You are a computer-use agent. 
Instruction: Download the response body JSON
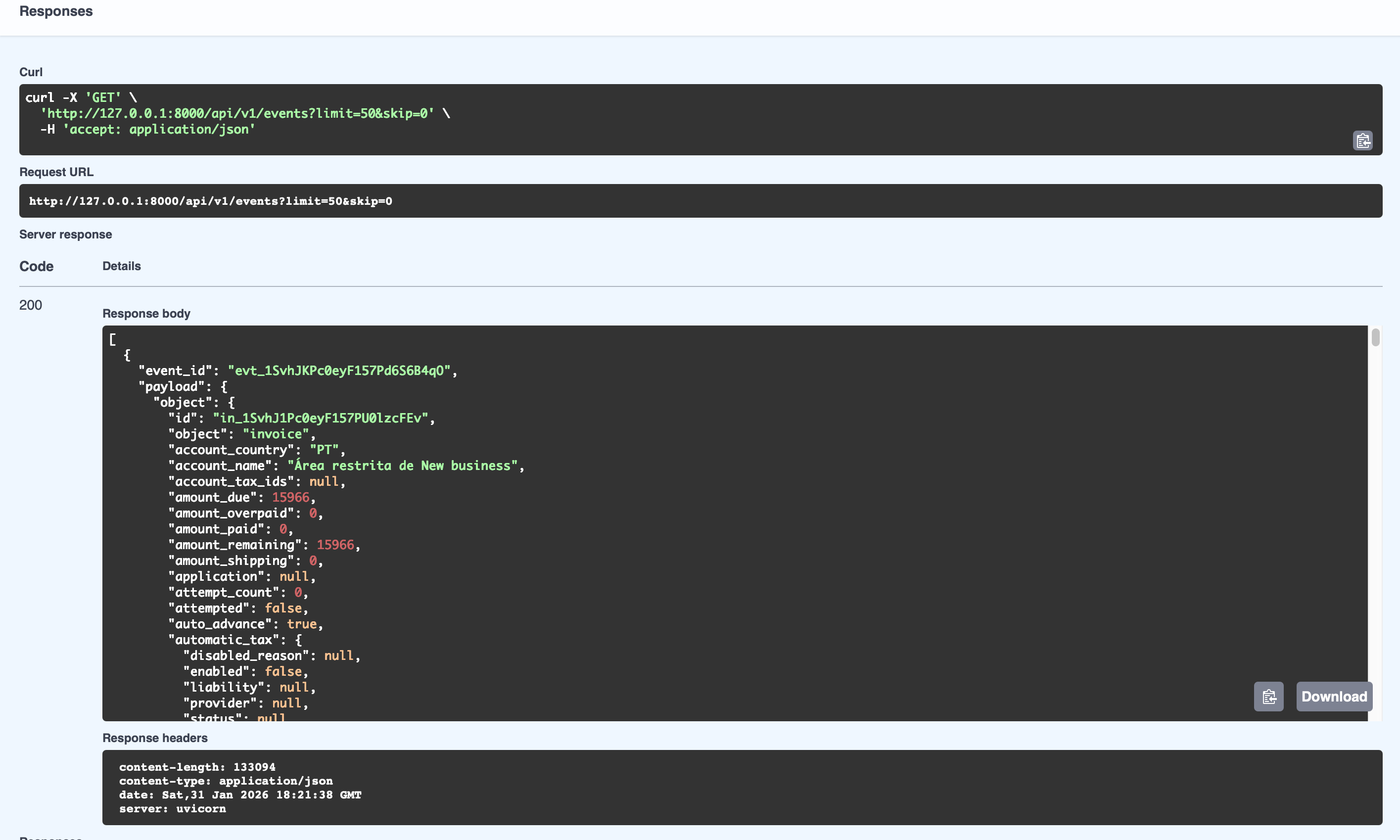[1333, 696]
